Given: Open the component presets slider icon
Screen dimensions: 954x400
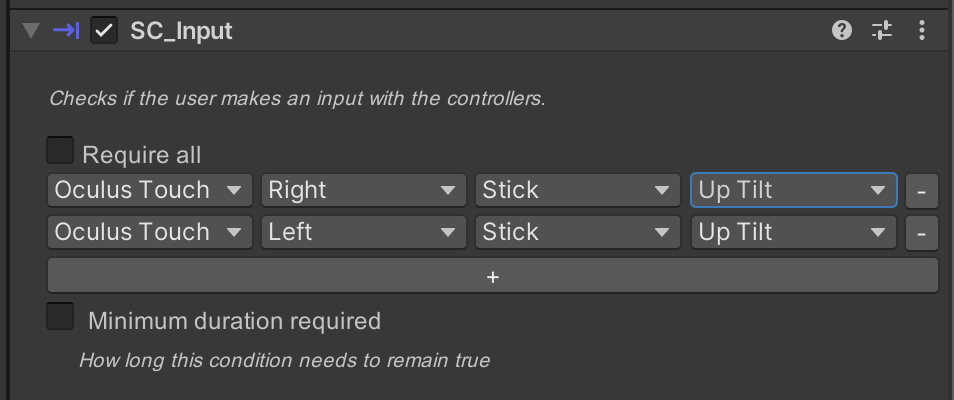Looking at the screenshot, I should (881, 31).
